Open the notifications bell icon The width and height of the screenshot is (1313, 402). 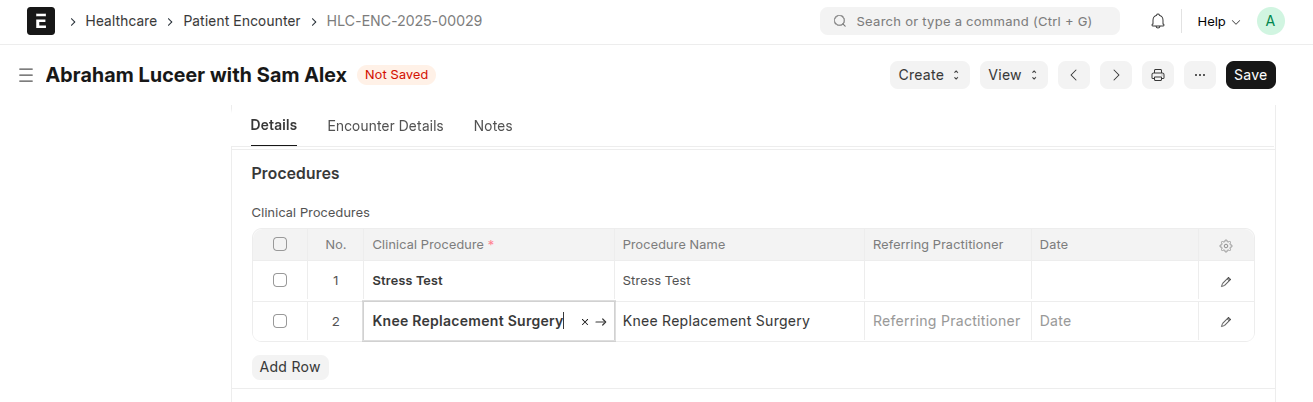[1158, 21]
